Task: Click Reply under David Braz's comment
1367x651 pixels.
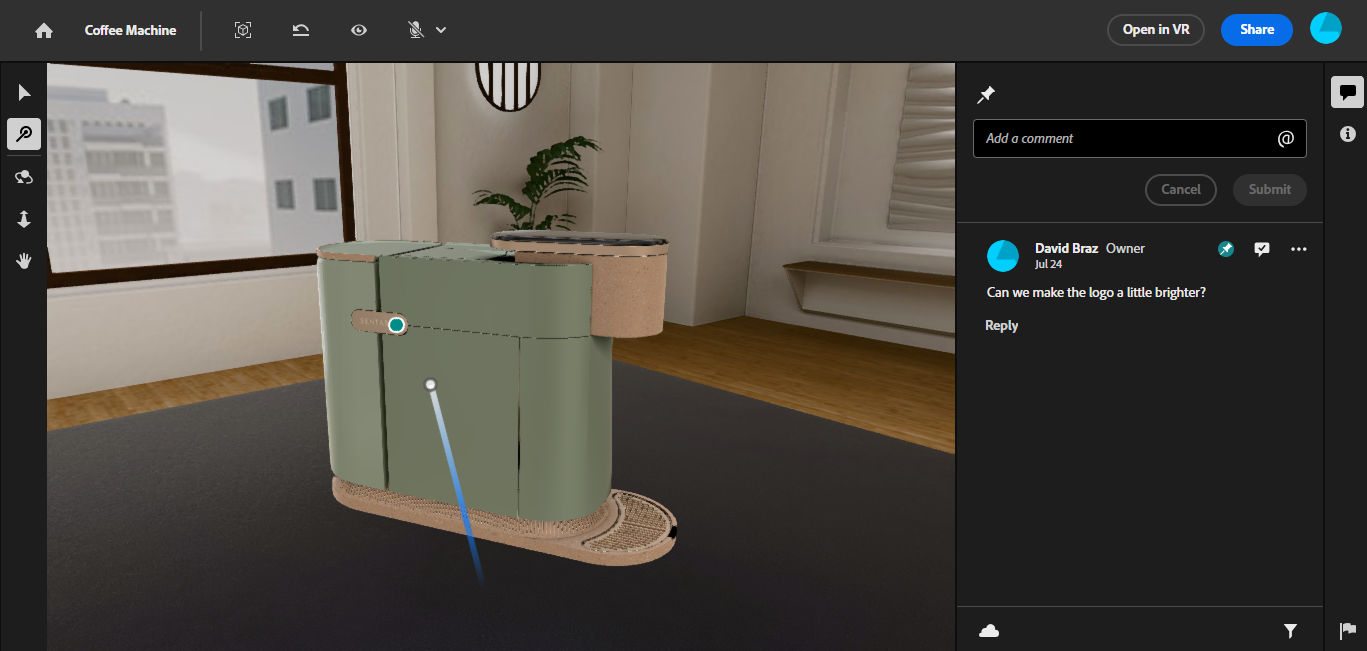Action: tap(1001, 325)
